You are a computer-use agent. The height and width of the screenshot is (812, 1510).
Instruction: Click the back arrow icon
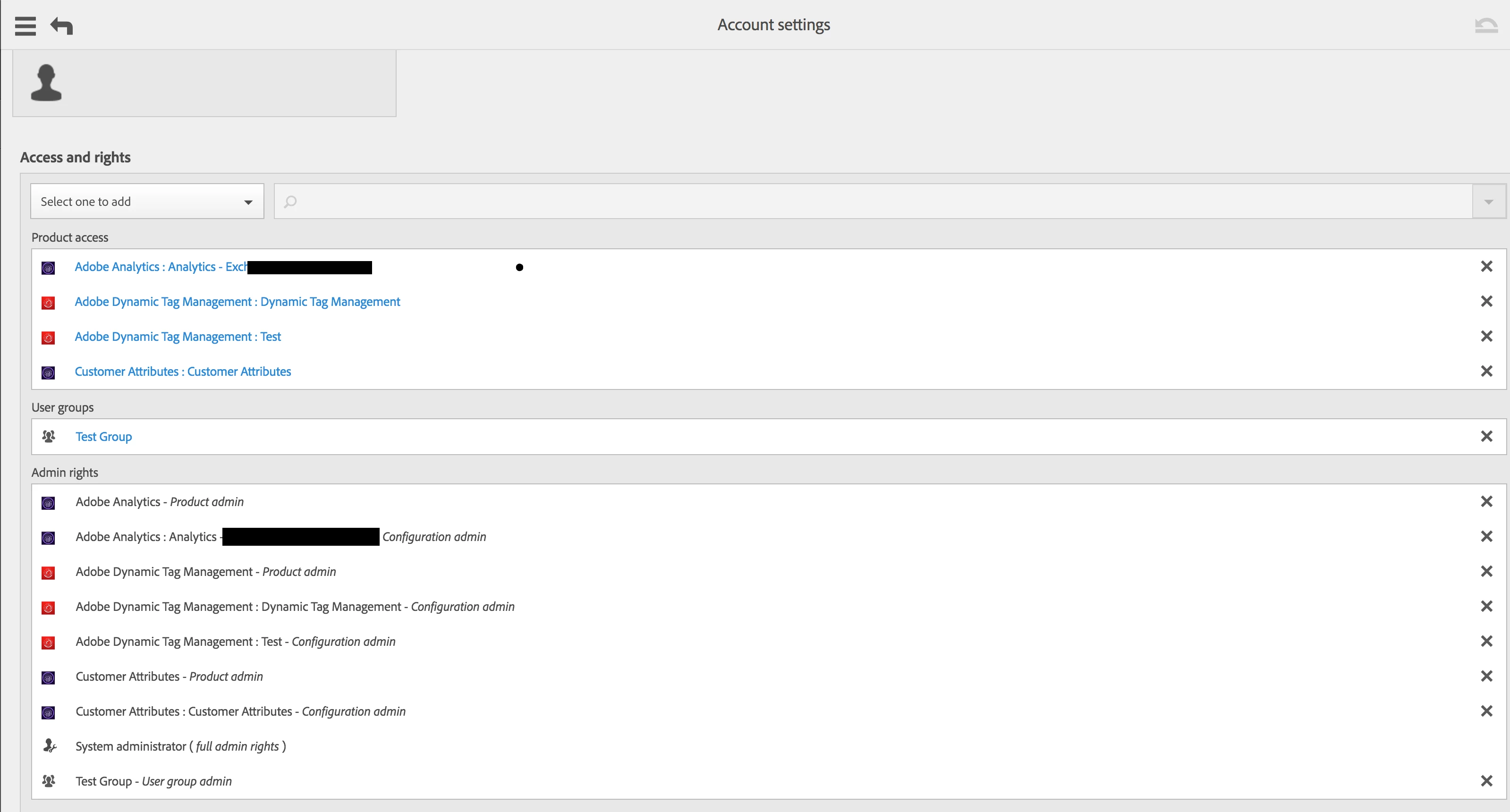(x=61, y=26)
